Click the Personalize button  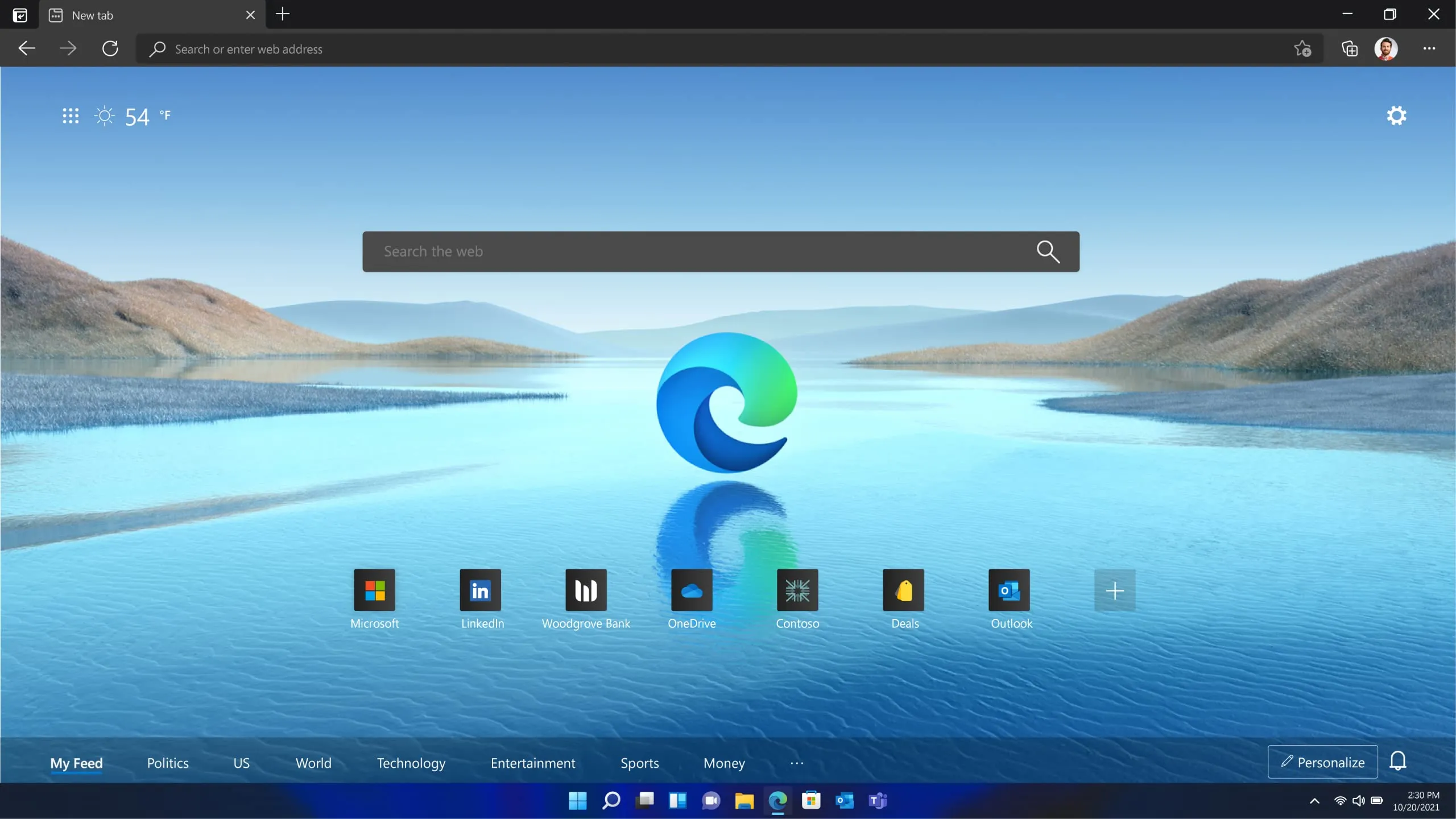tap(1322, 762)
